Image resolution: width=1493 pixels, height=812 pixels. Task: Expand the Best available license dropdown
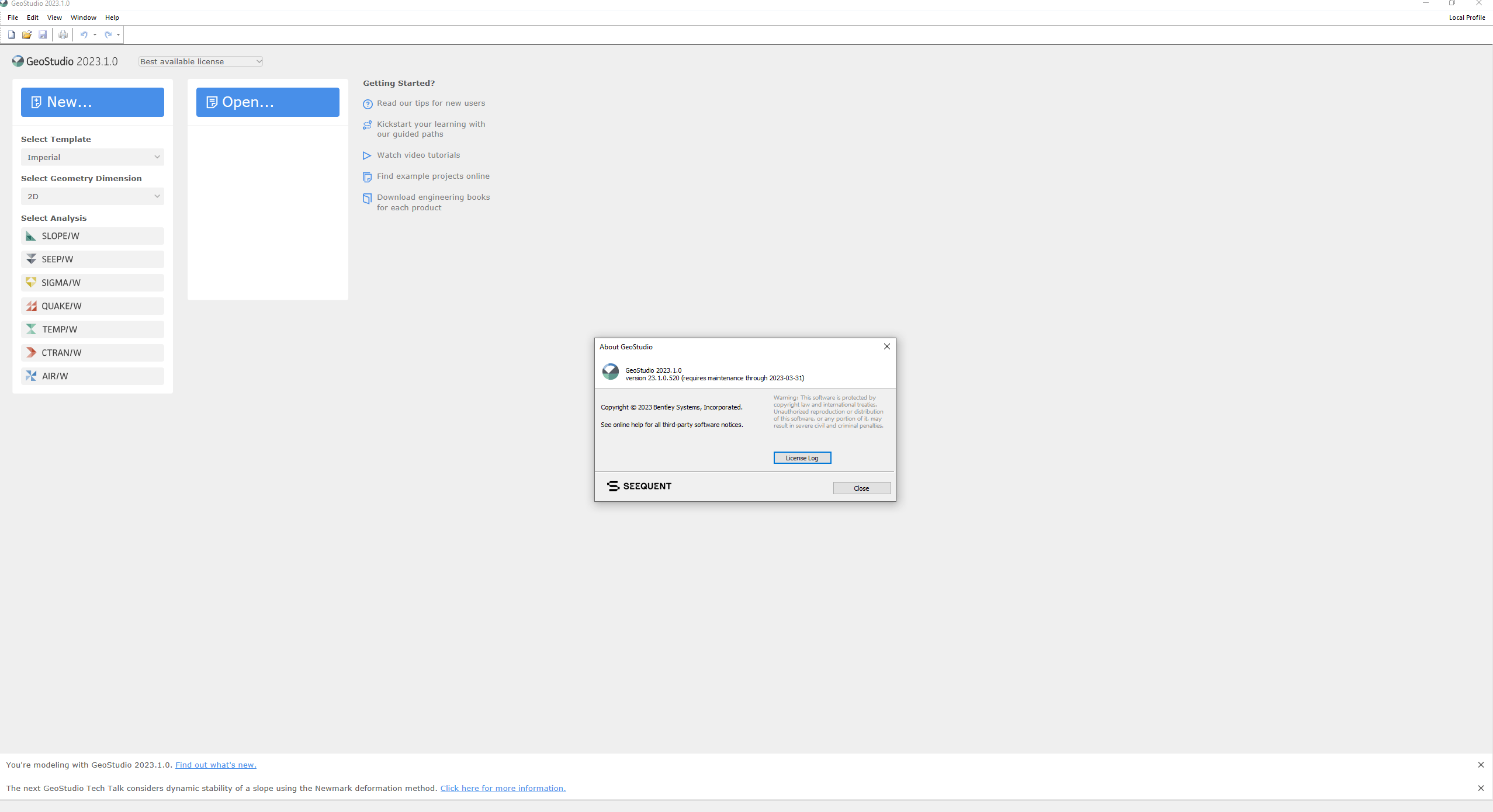point(200,61)
